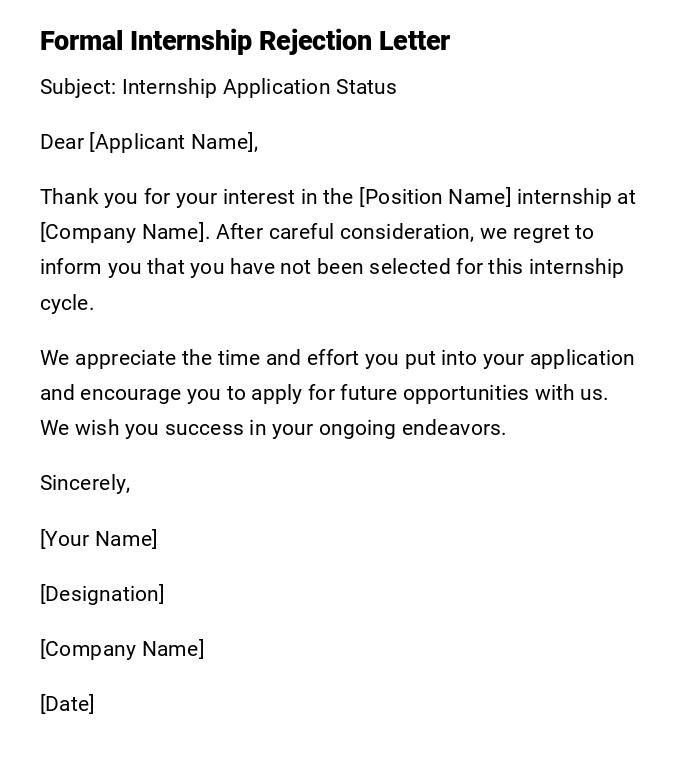Select the [Applicant Name] placeholder
The width and height of the screenshot is (700, 766).
173,142
